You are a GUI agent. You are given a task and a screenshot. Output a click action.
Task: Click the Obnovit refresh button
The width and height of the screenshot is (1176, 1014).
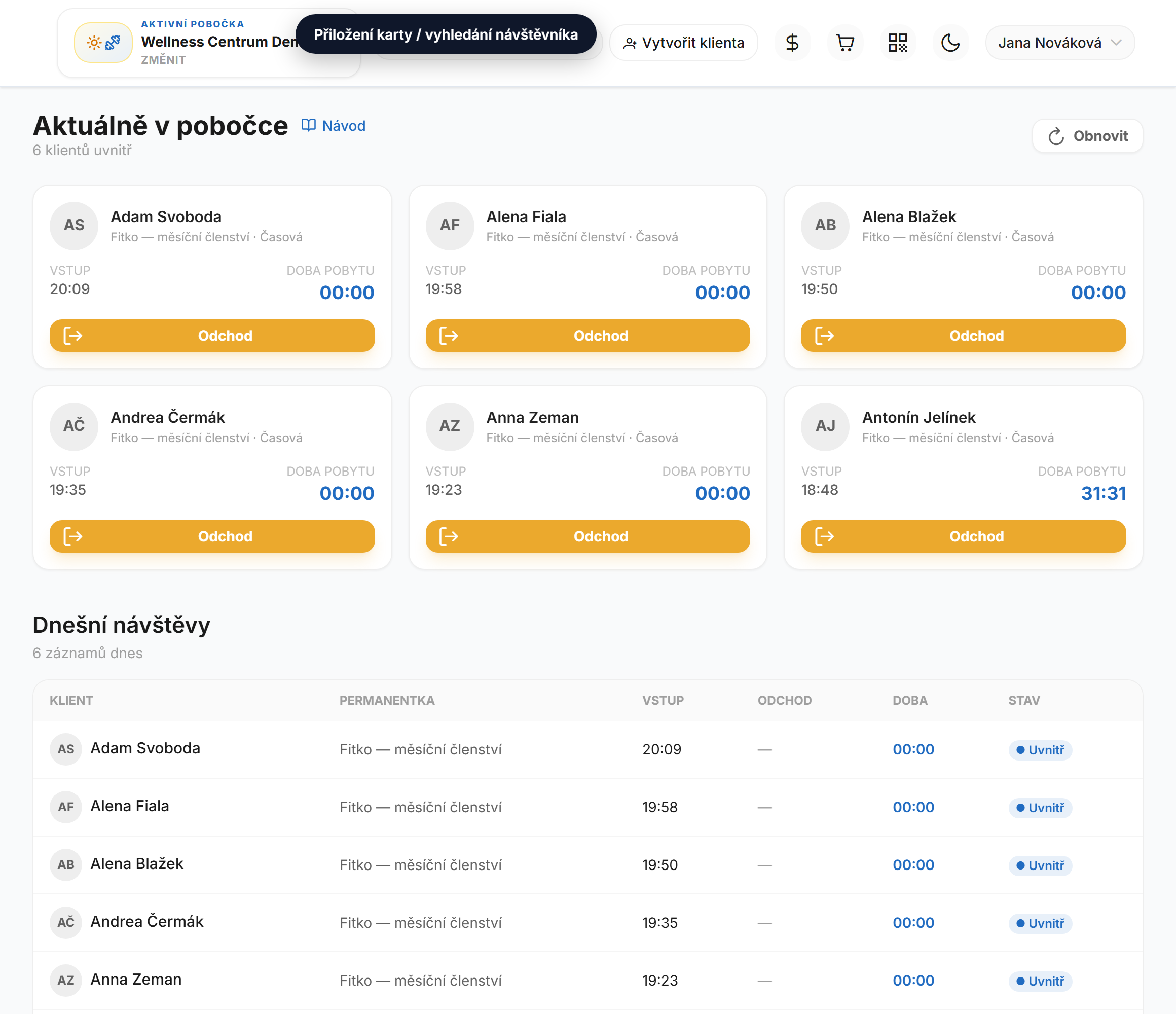click(1087, 136)
